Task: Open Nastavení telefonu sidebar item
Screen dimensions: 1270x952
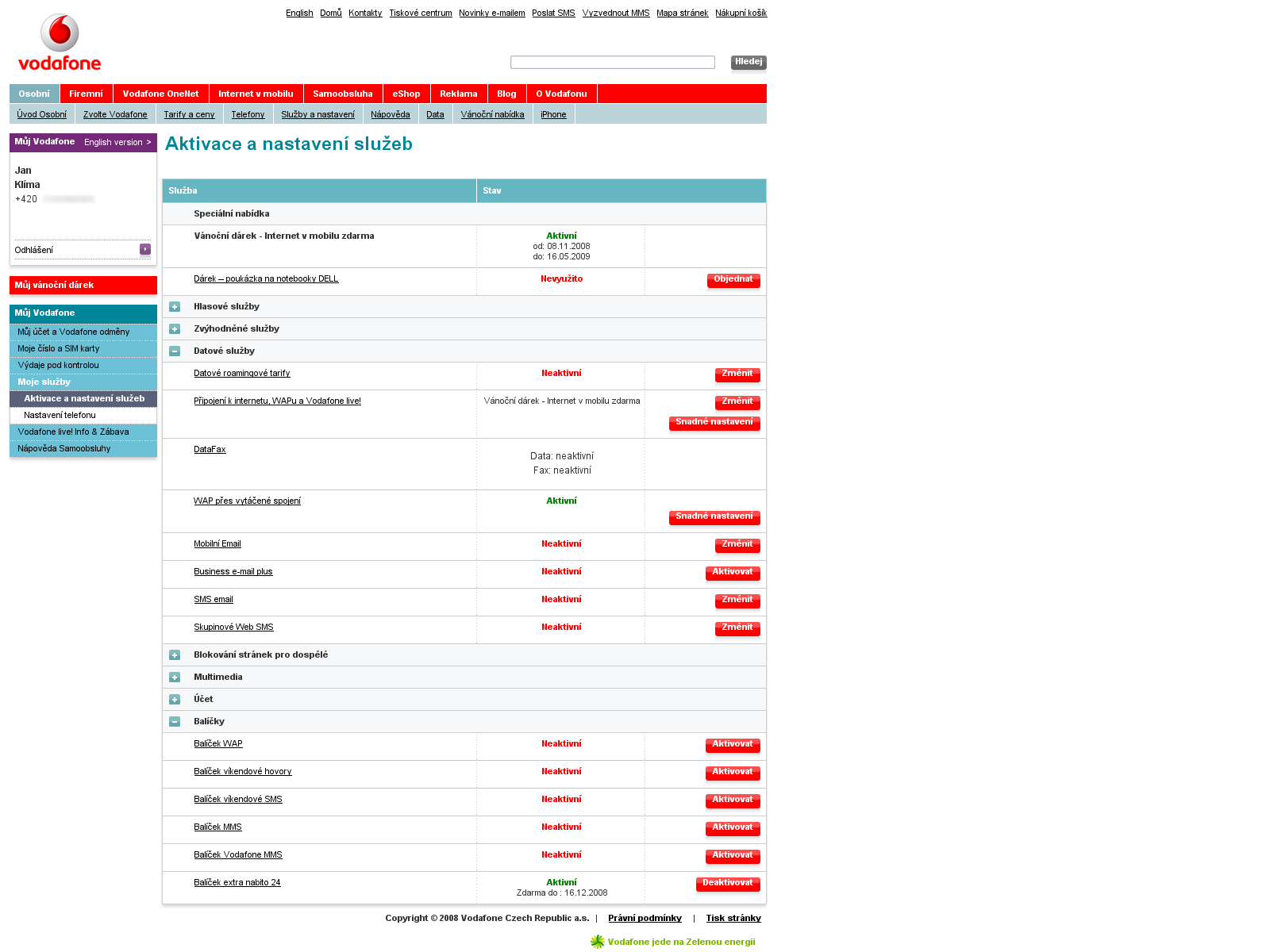Action: [83, 415]
